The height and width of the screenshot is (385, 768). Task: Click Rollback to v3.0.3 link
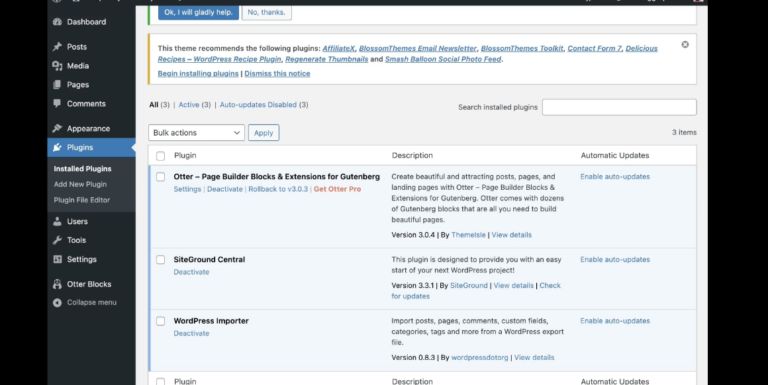pyautogui.click(x=278, y=189)
